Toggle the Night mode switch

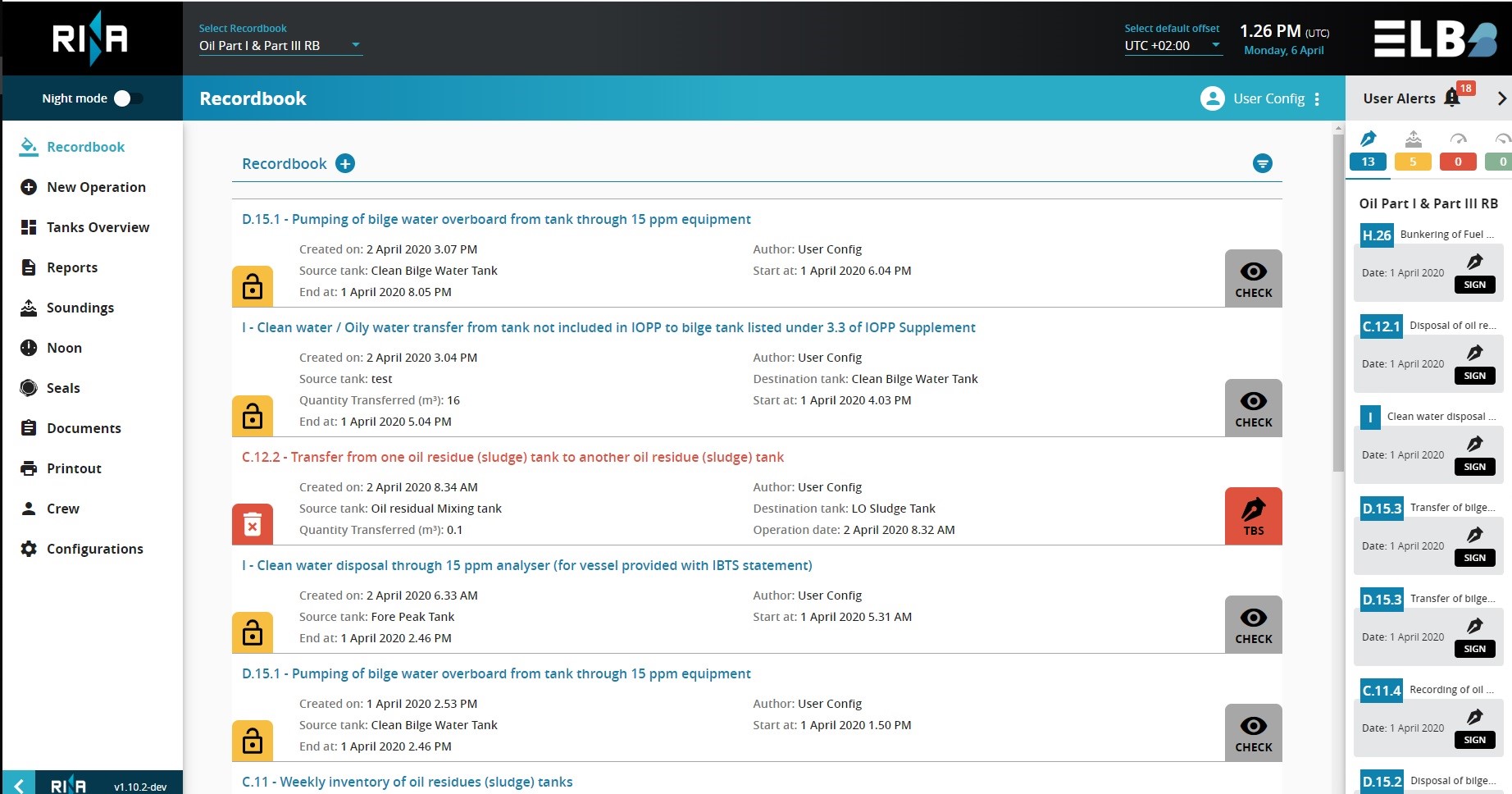[x=128, y=98]
